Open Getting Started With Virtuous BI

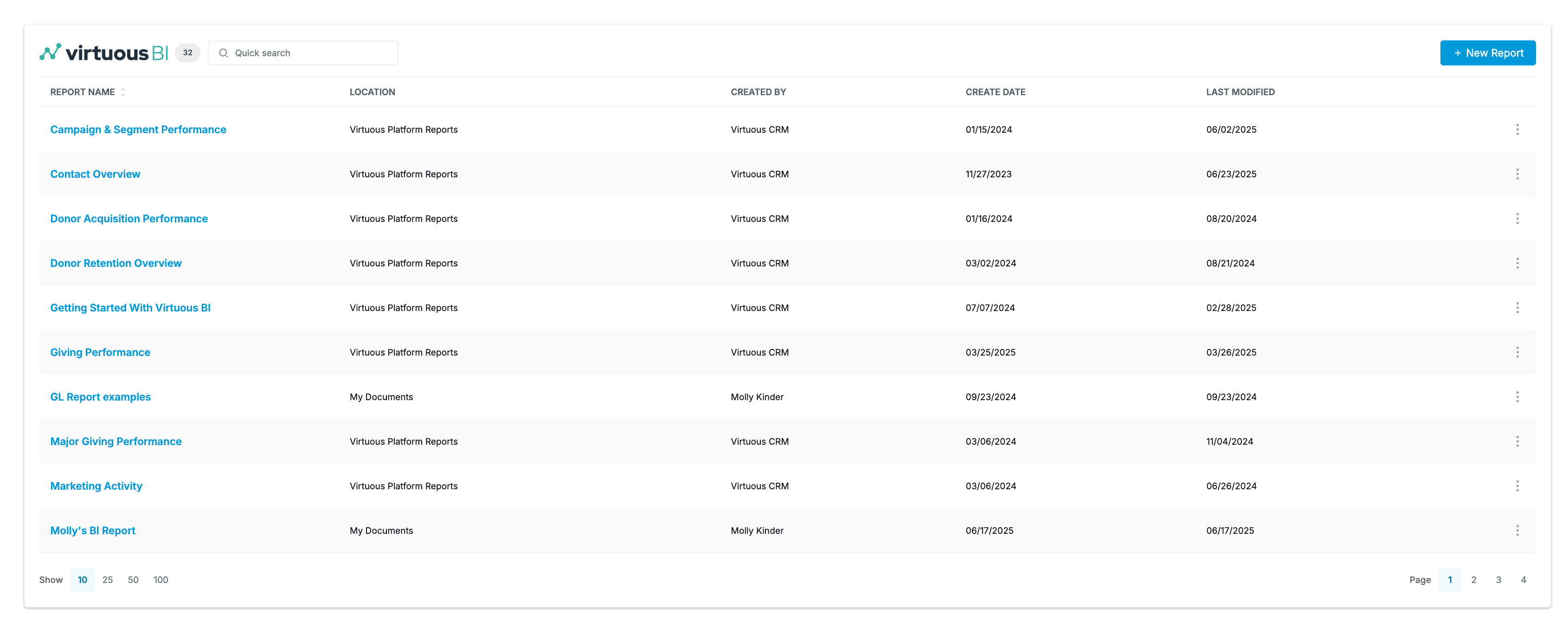pos(130,308)
